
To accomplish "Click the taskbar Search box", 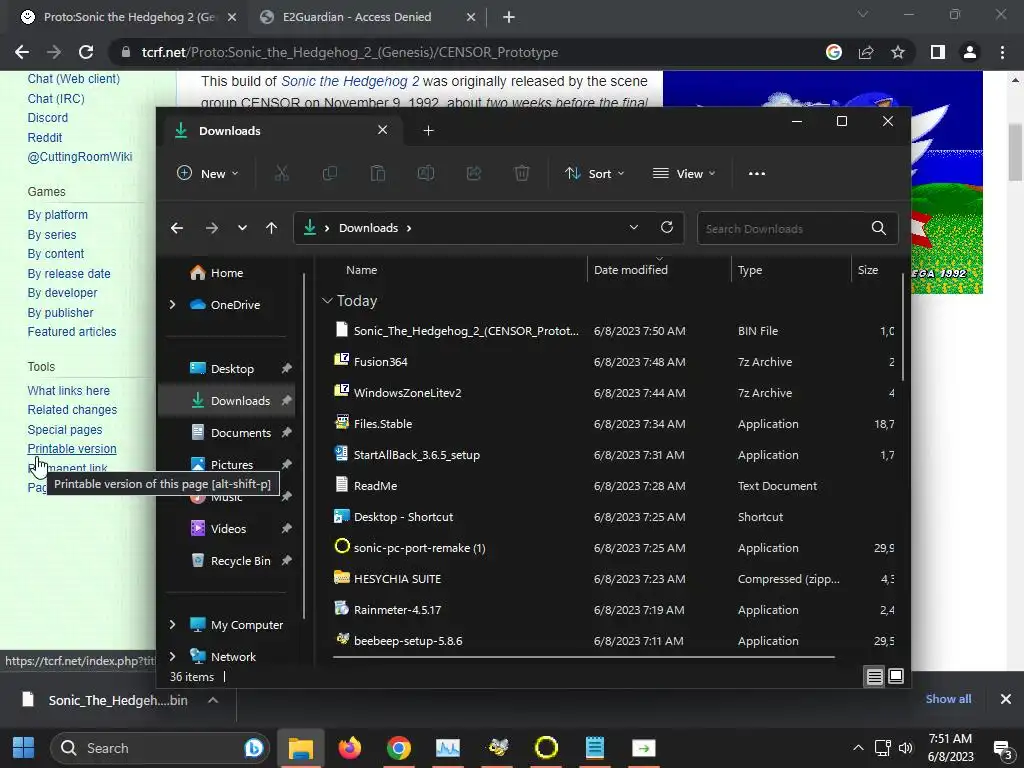I will (160, 748).
